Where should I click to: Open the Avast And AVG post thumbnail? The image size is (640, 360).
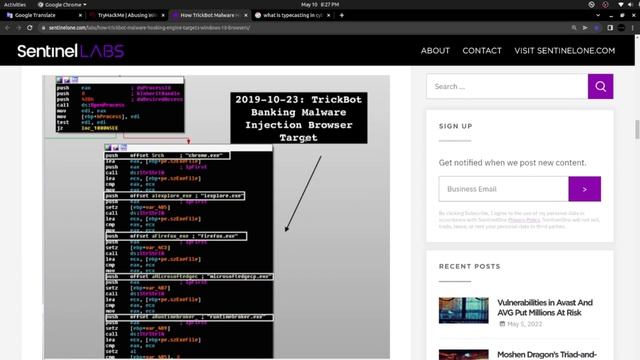click(x=463, y=310)
